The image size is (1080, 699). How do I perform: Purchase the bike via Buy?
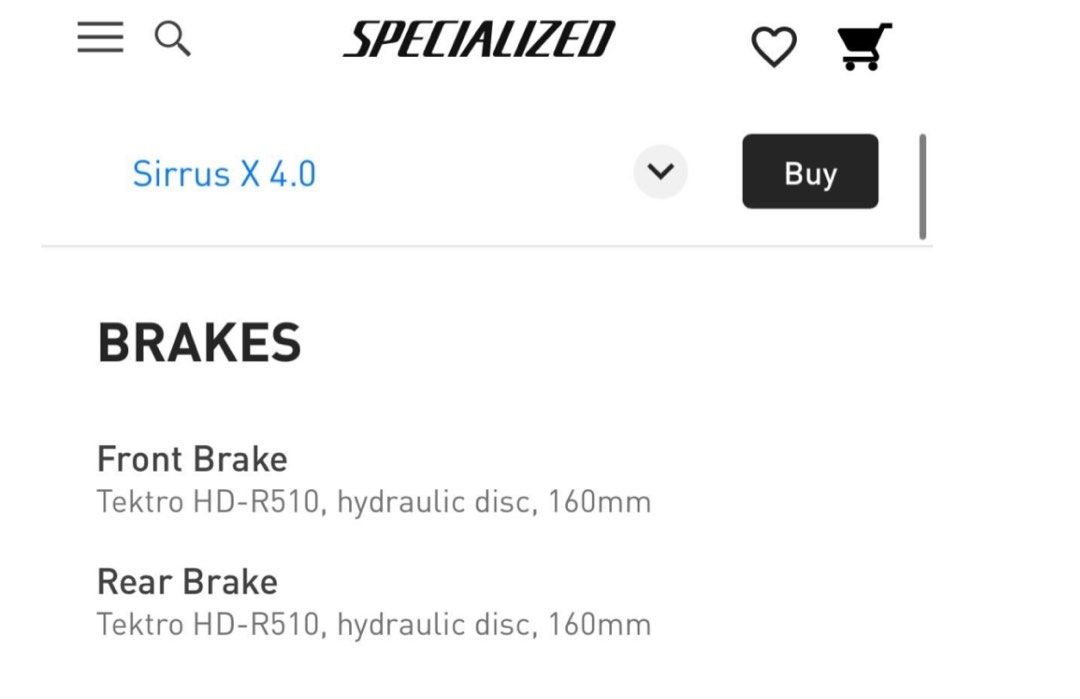pyautogui.click(x=810, y=172)
